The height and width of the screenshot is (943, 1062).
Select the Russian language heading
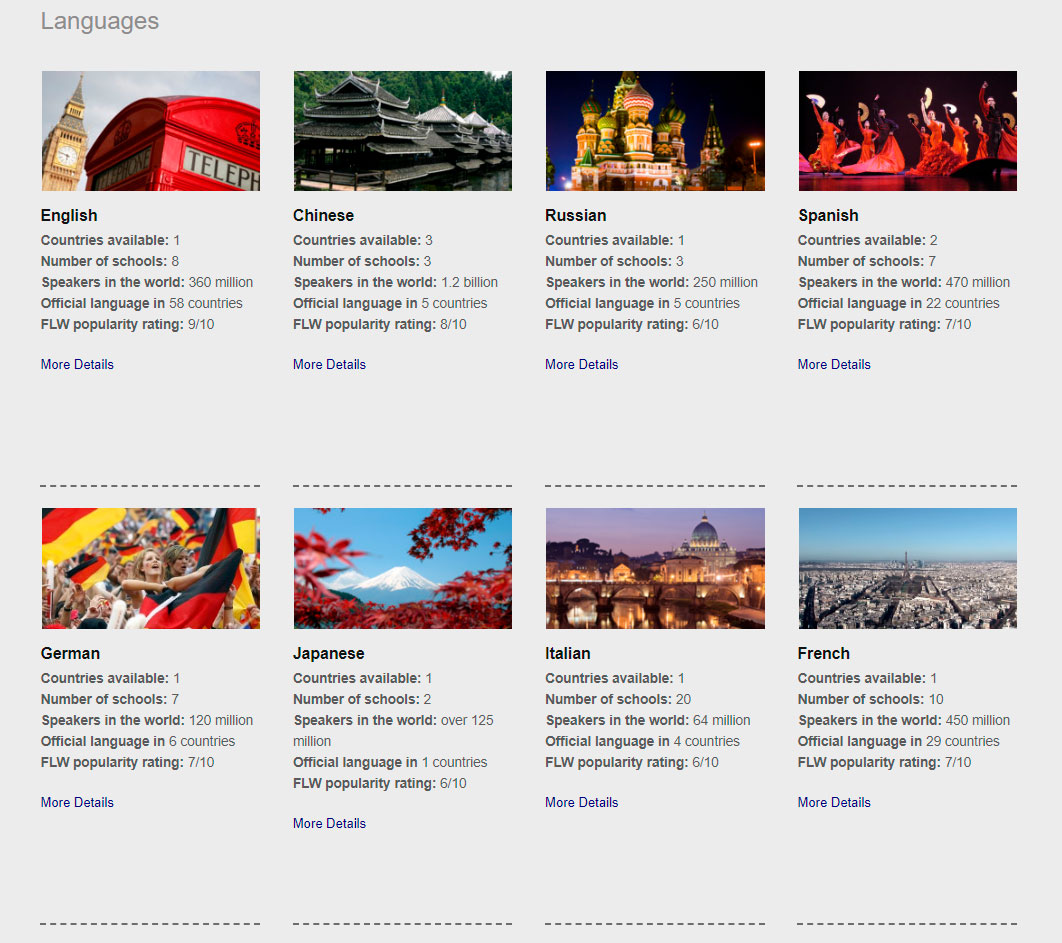tap(576, 215)
